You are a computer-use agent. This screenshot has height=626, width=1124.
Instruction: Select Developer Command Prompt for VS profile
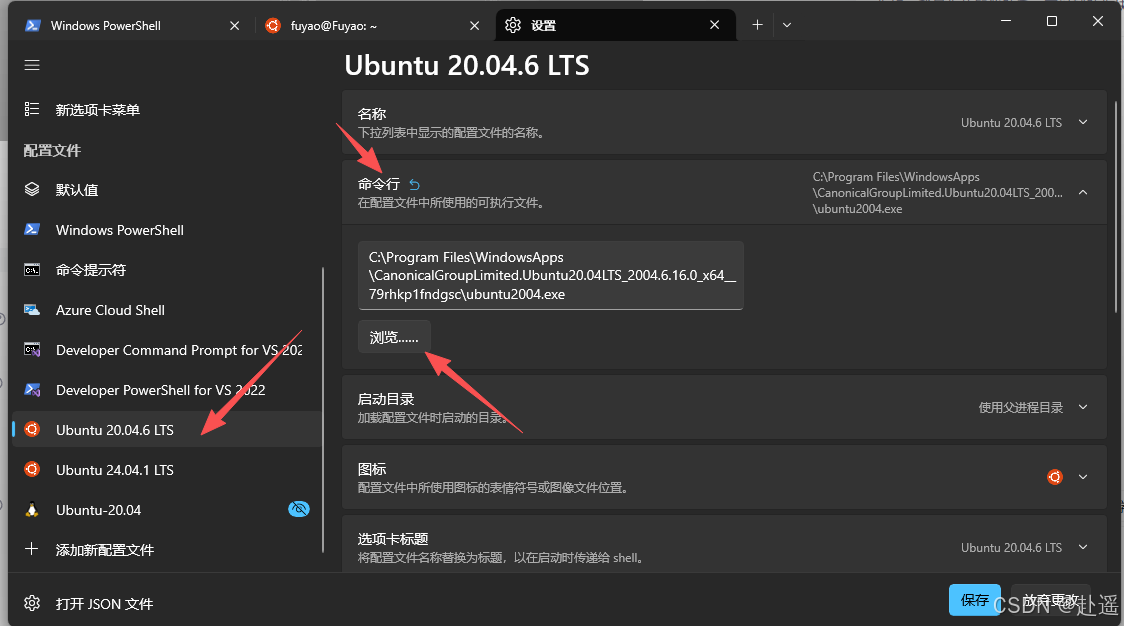pyautogui.click(x=166, y=351)
